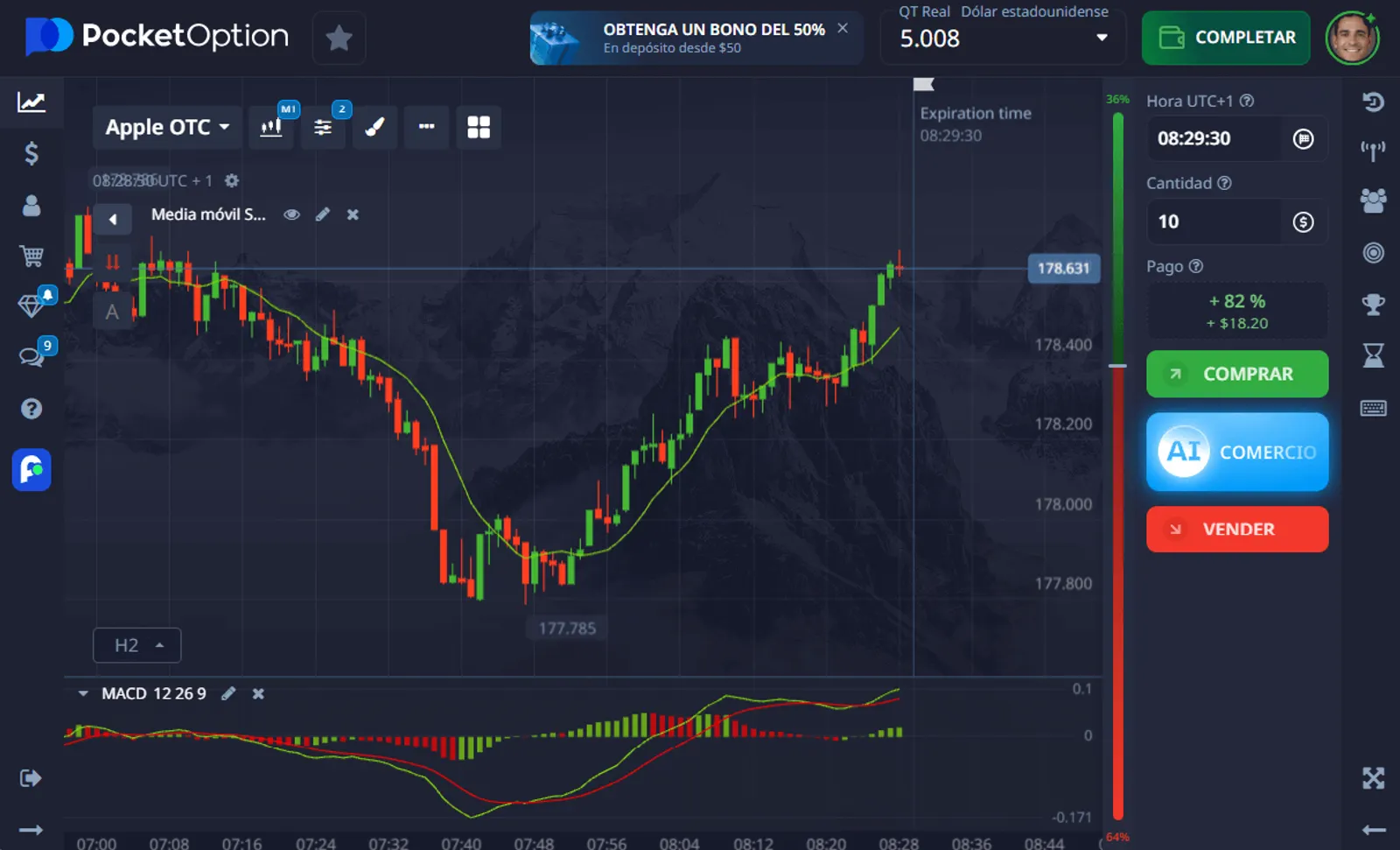This screenshot has height=850, width=1400.
Task: Click the fullscreen expand icon
Action: 1373,777
